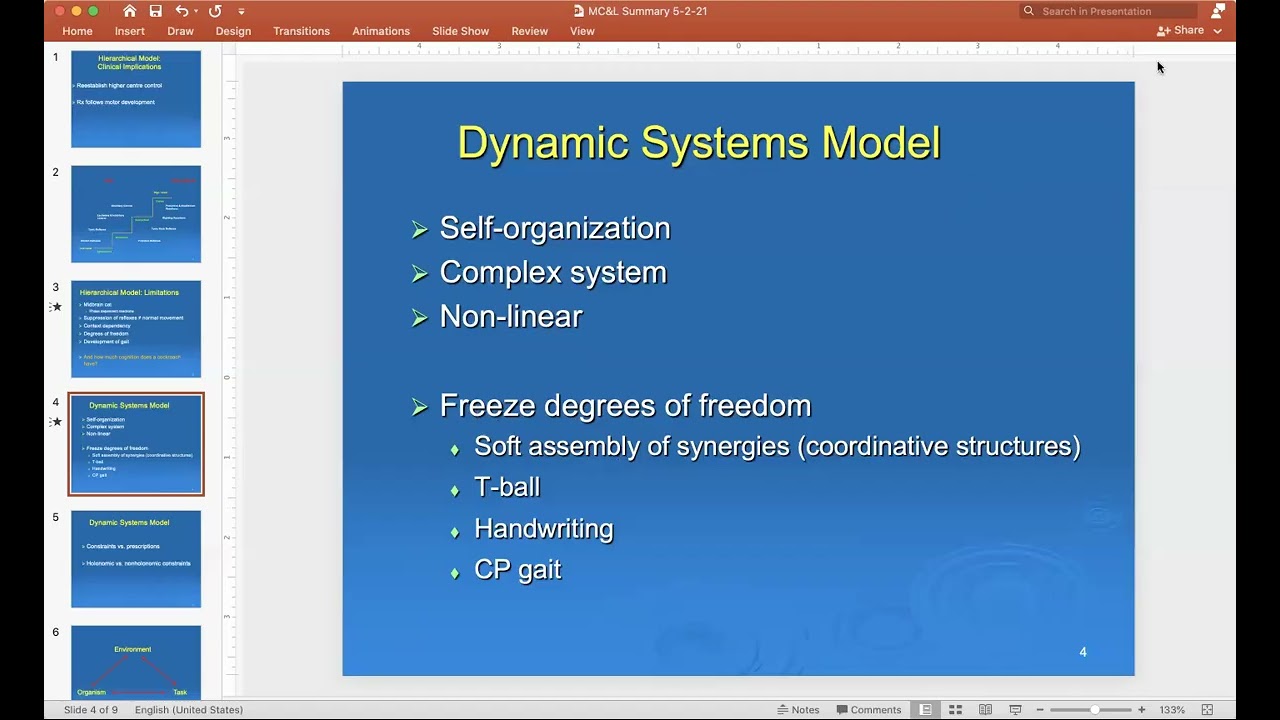Start slide show from the status bar

(1015, 710)
